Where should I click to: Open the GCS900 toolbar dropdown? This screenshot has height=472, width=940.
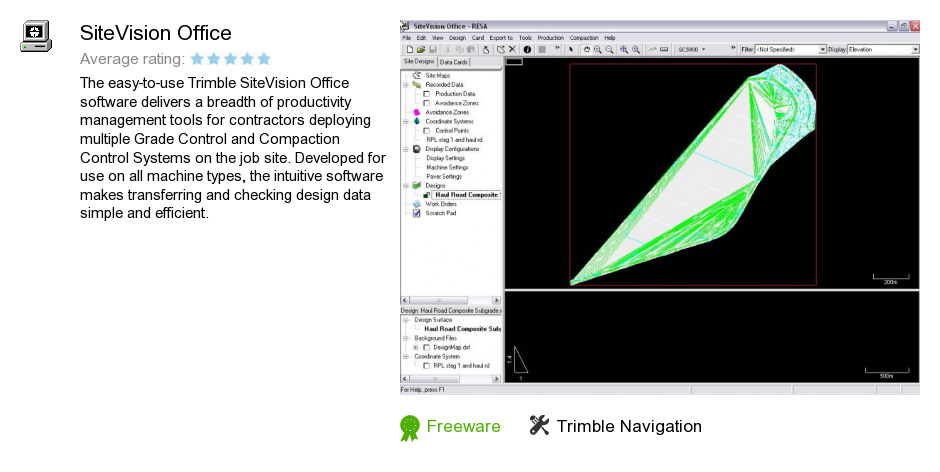click(703, 50)
